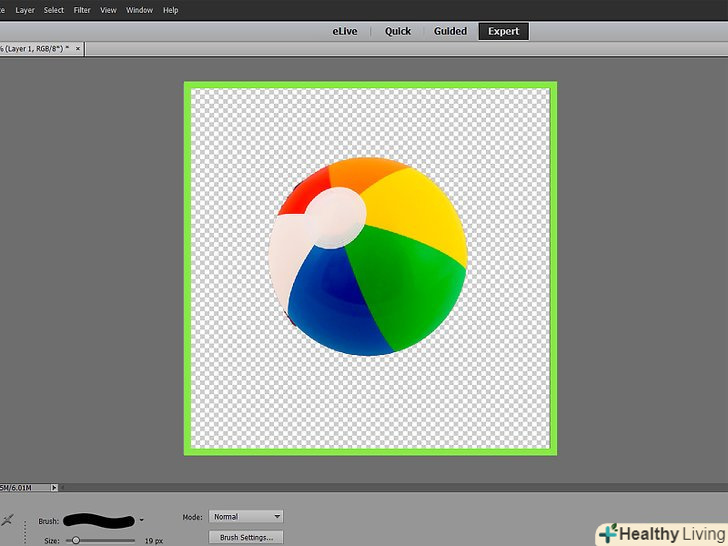This screenshot has width=728, height=546.
Task: Click the beach ball on the canvas
Action: point(368,256)
